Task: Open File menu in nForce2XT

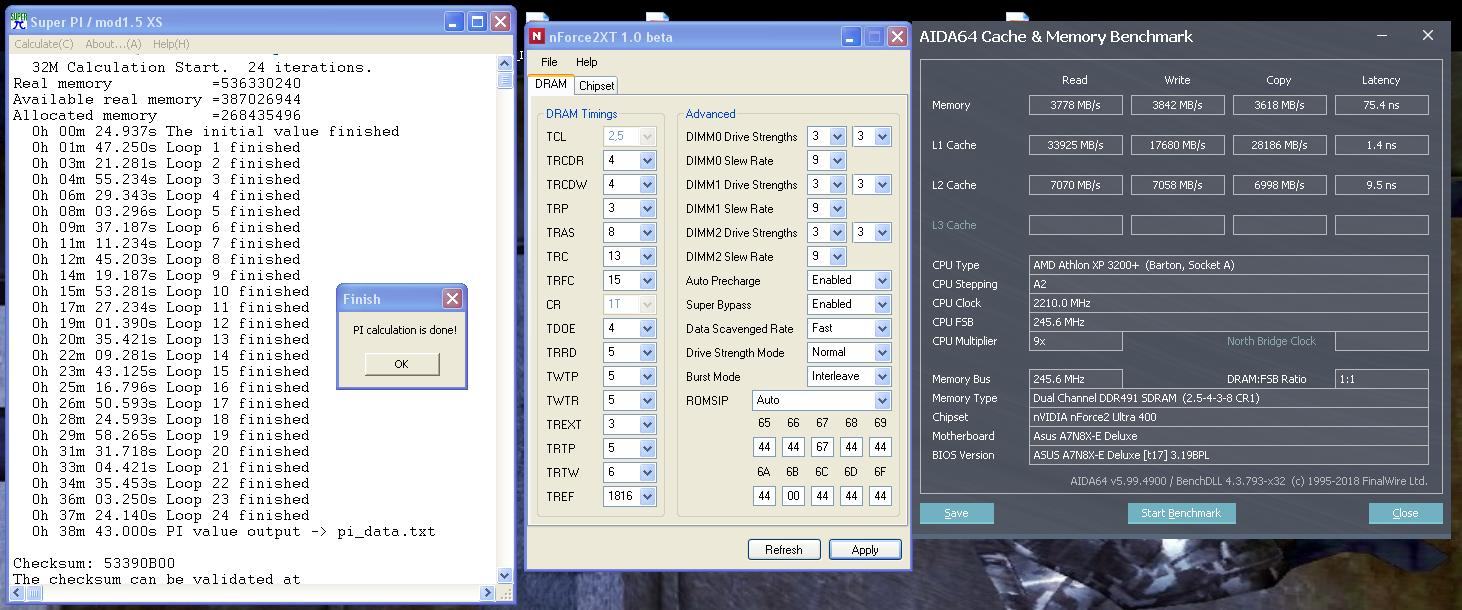Action: pyautogui.click(x=549, y=62)
